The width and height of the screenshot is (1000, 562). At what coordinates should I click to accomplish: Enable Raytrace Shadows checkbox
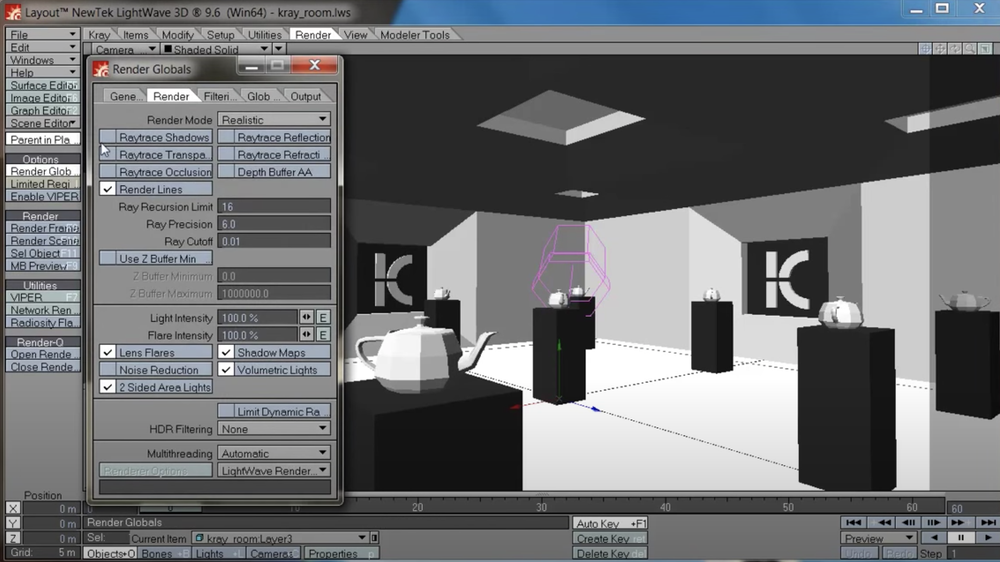tap(107, 137)
